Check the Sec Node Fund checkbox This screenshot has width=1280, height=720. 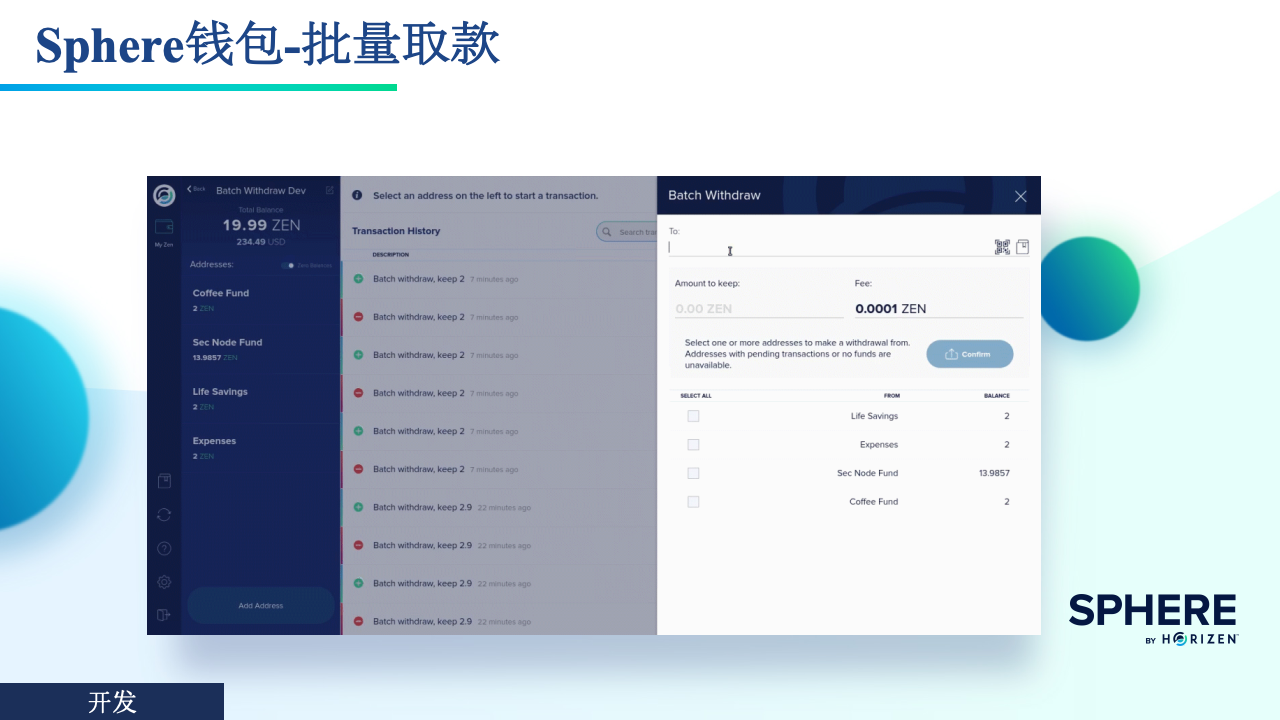(x=693, y=473)
